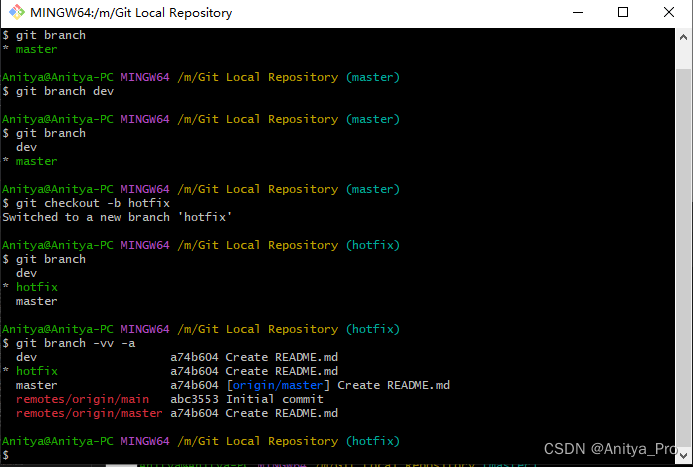This screenshot has height=467, width=693.
Task: Click the last '$' prompt line
Action: (x=5, y=455)
